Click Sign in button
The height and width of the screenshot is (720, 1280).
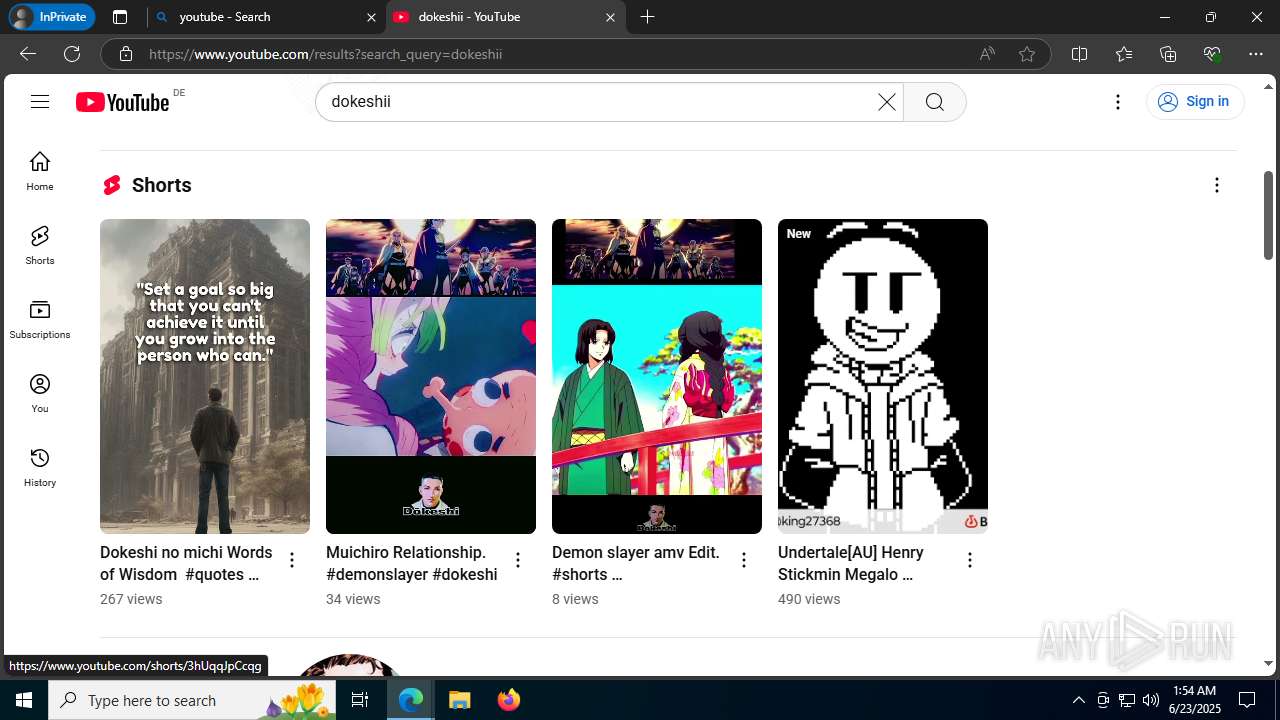click(x=1194, y=101)
